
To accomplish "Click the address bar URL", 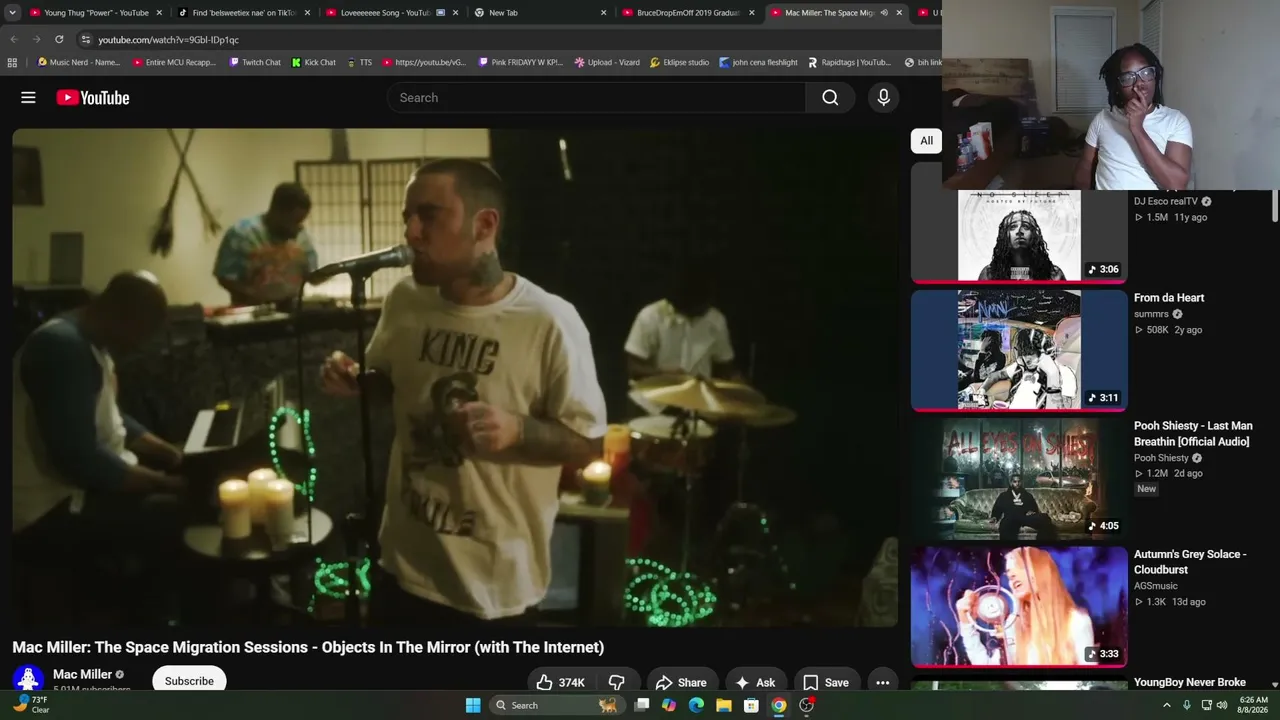I will 169,40.
